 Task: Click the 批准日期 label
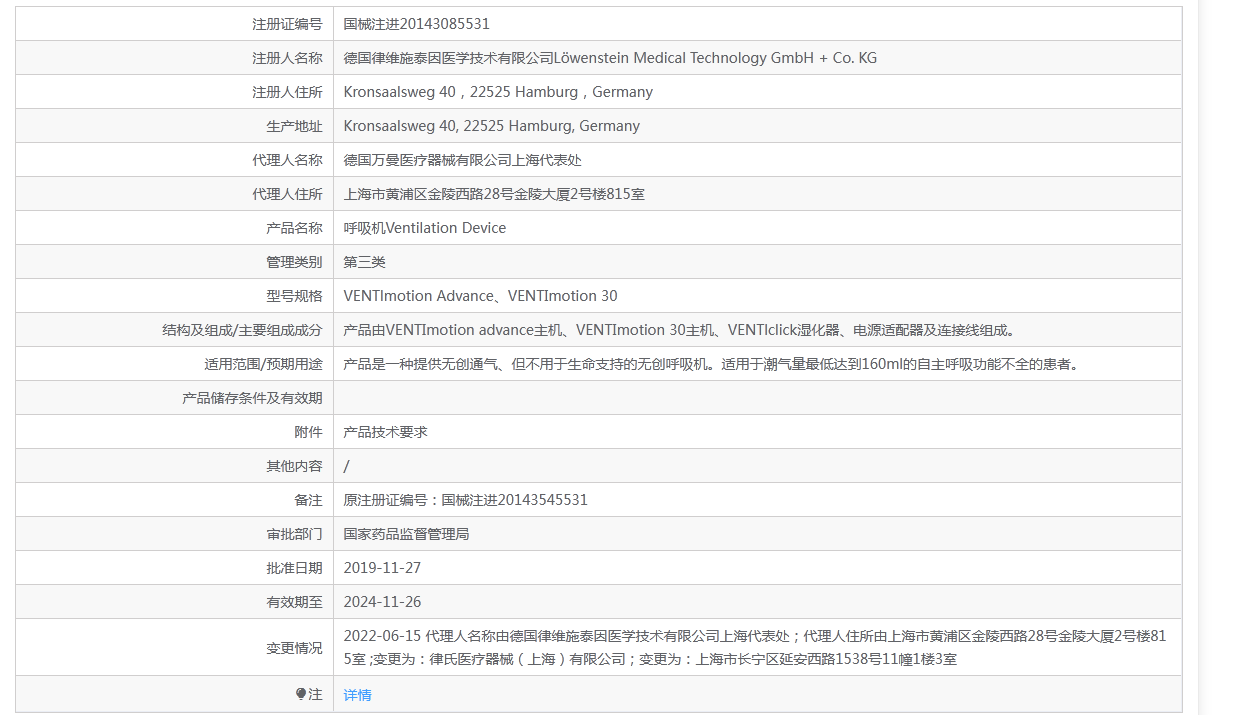coord(294,568)
